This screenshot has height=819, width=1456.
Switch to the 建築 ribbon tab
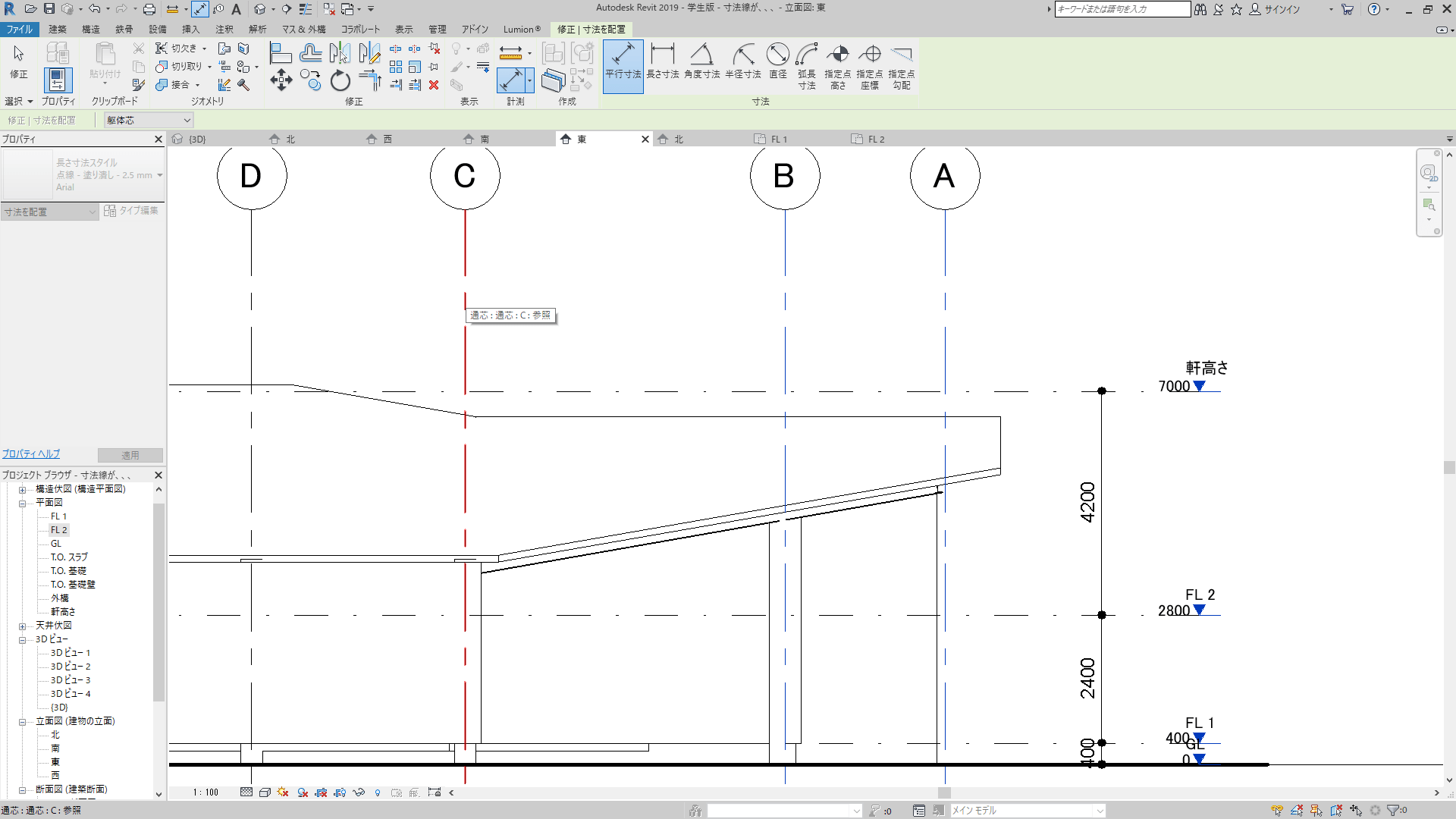point(58,29)
